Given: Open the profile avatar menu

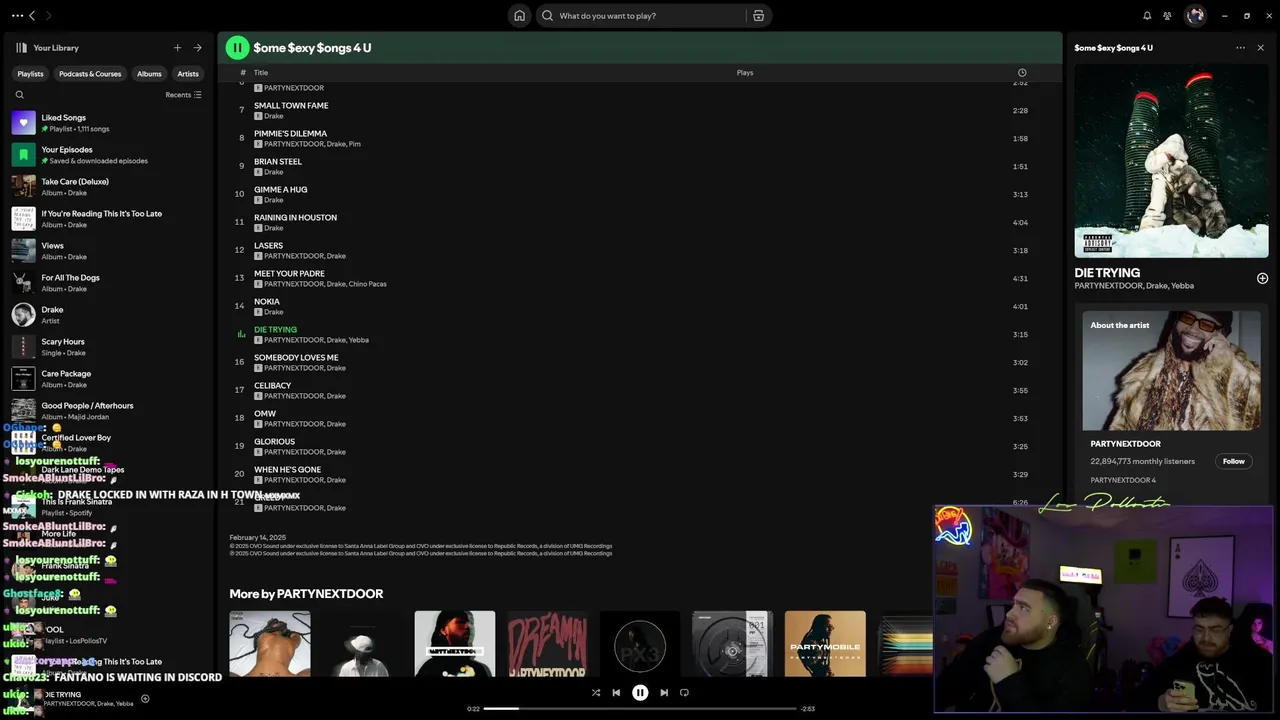Looking at the screenshot, I should (1195, 15).
